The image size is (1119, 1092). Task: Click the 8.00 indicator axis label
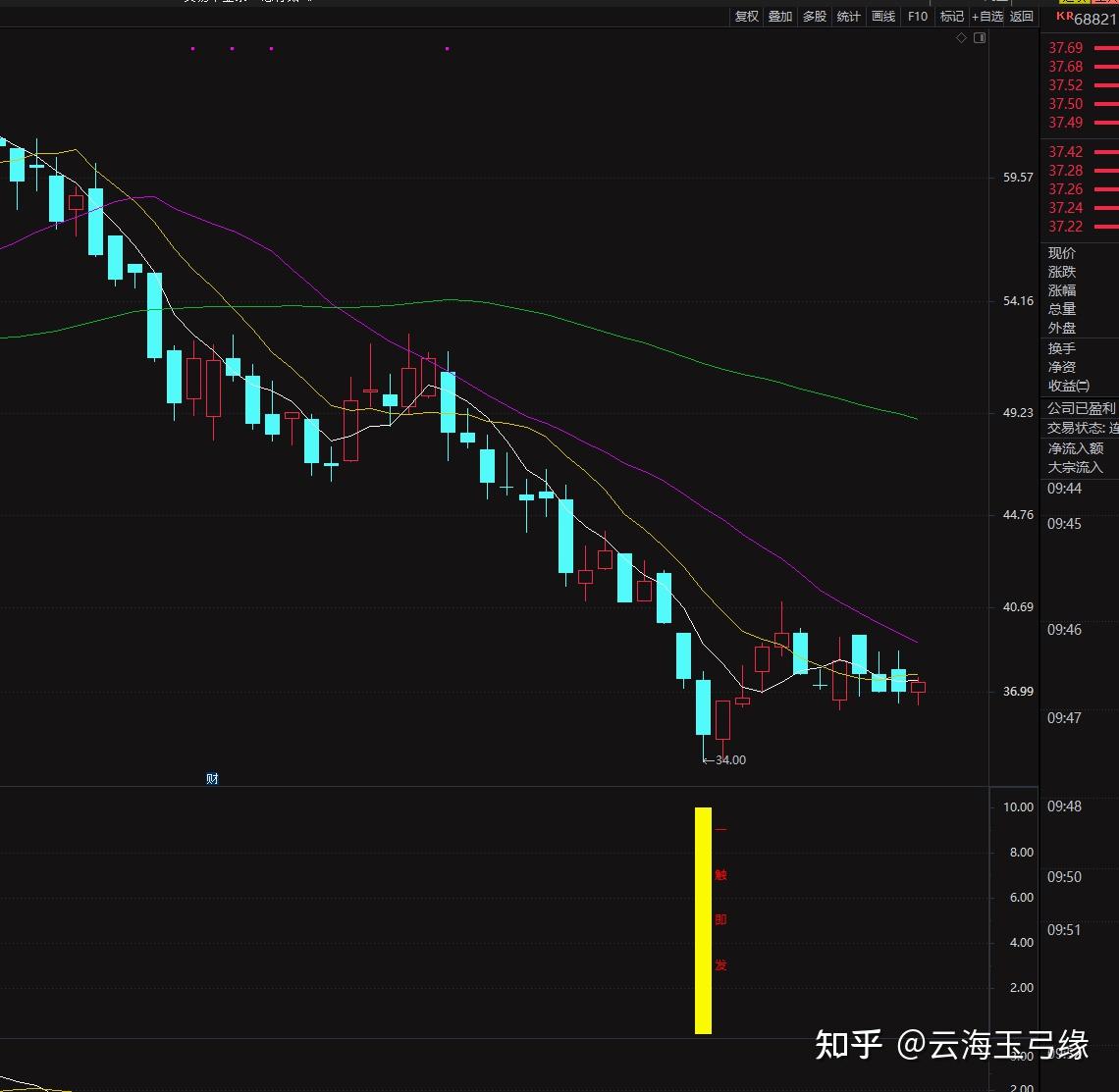[1021, 852]
